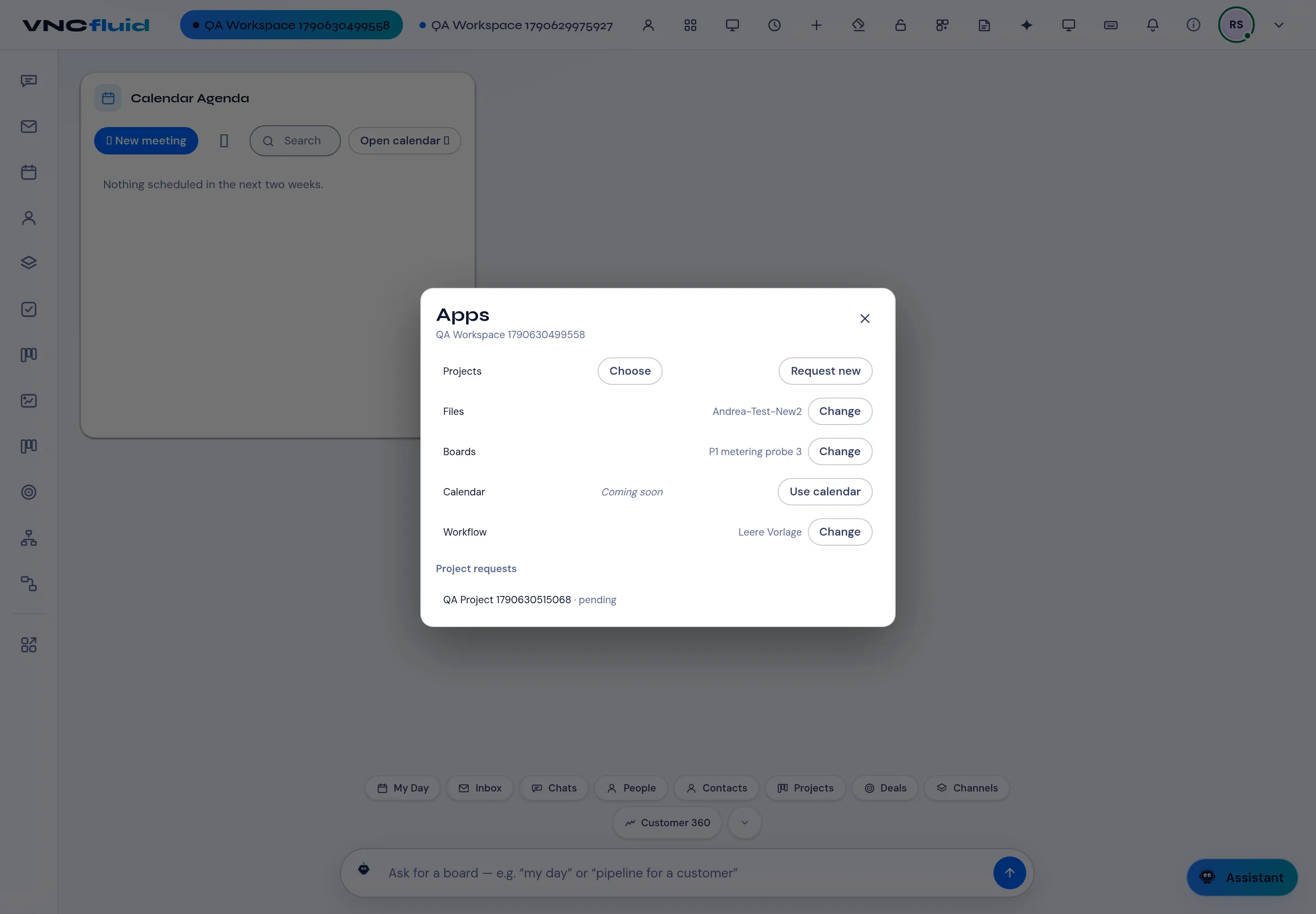Screen dimensions: 1316x914
Task: Open the target deals icon in sidebar
Action: 29,493
